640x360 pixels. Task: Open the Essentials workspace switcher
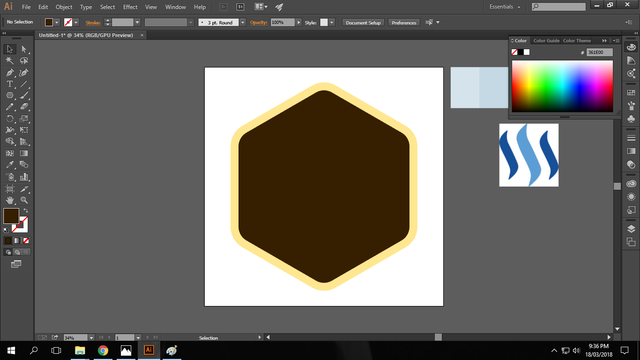tap(505, 7)
